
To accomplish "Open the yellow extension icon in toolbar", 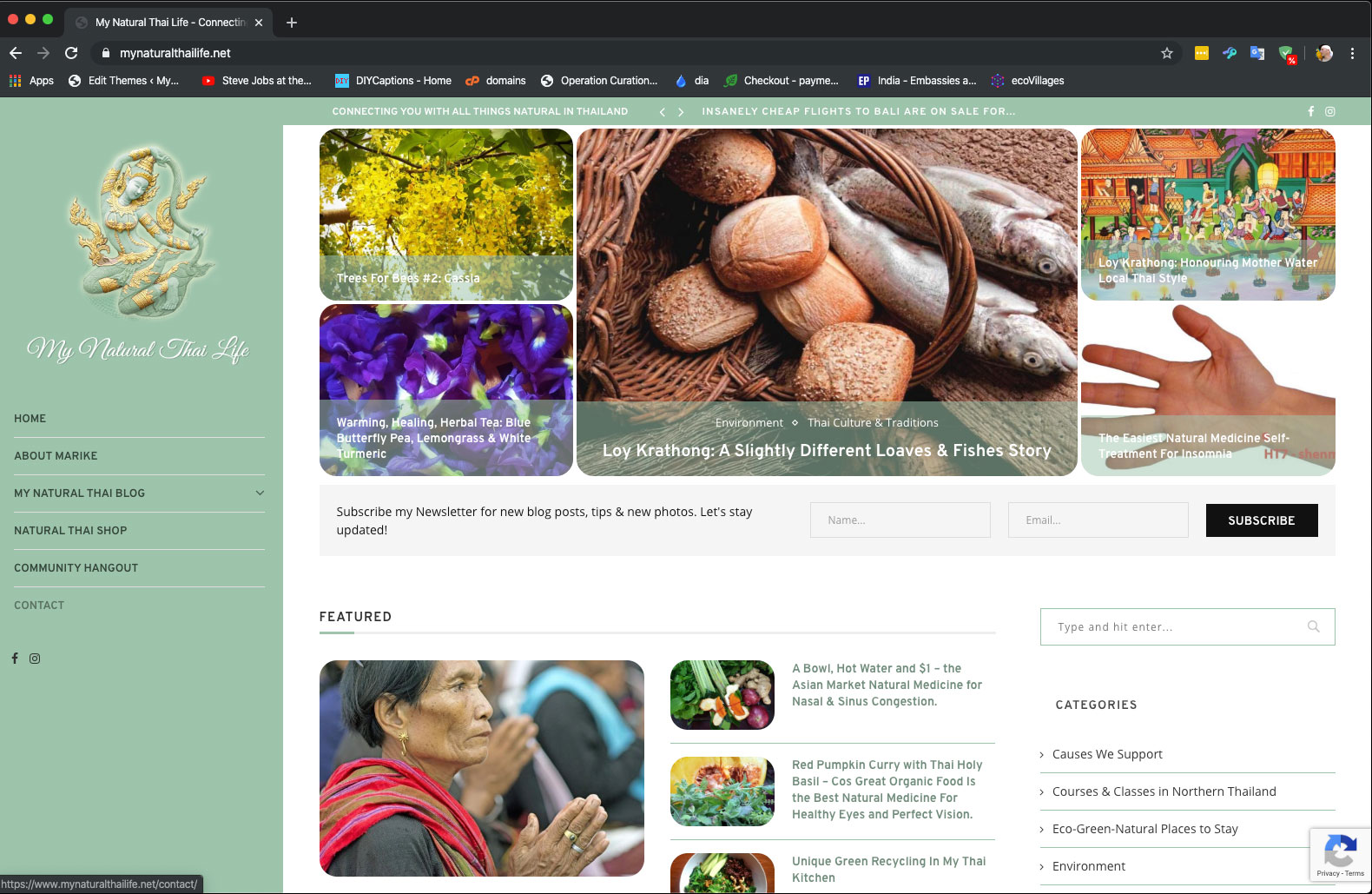I will (1202, 53).
